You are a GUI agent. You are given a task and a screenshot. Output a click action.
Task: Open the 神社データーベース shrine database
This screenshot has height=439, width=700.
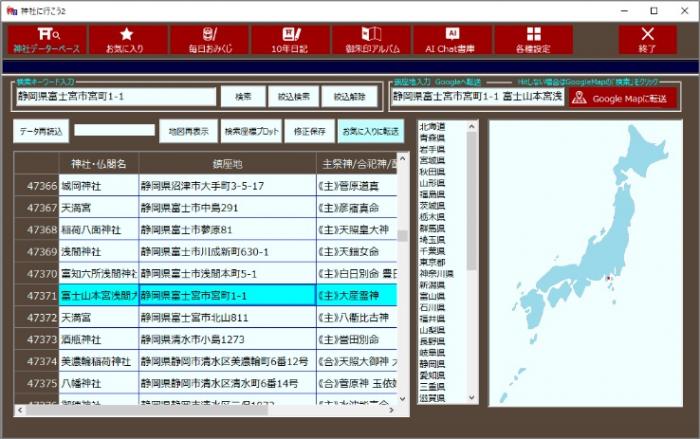[44, 40]
